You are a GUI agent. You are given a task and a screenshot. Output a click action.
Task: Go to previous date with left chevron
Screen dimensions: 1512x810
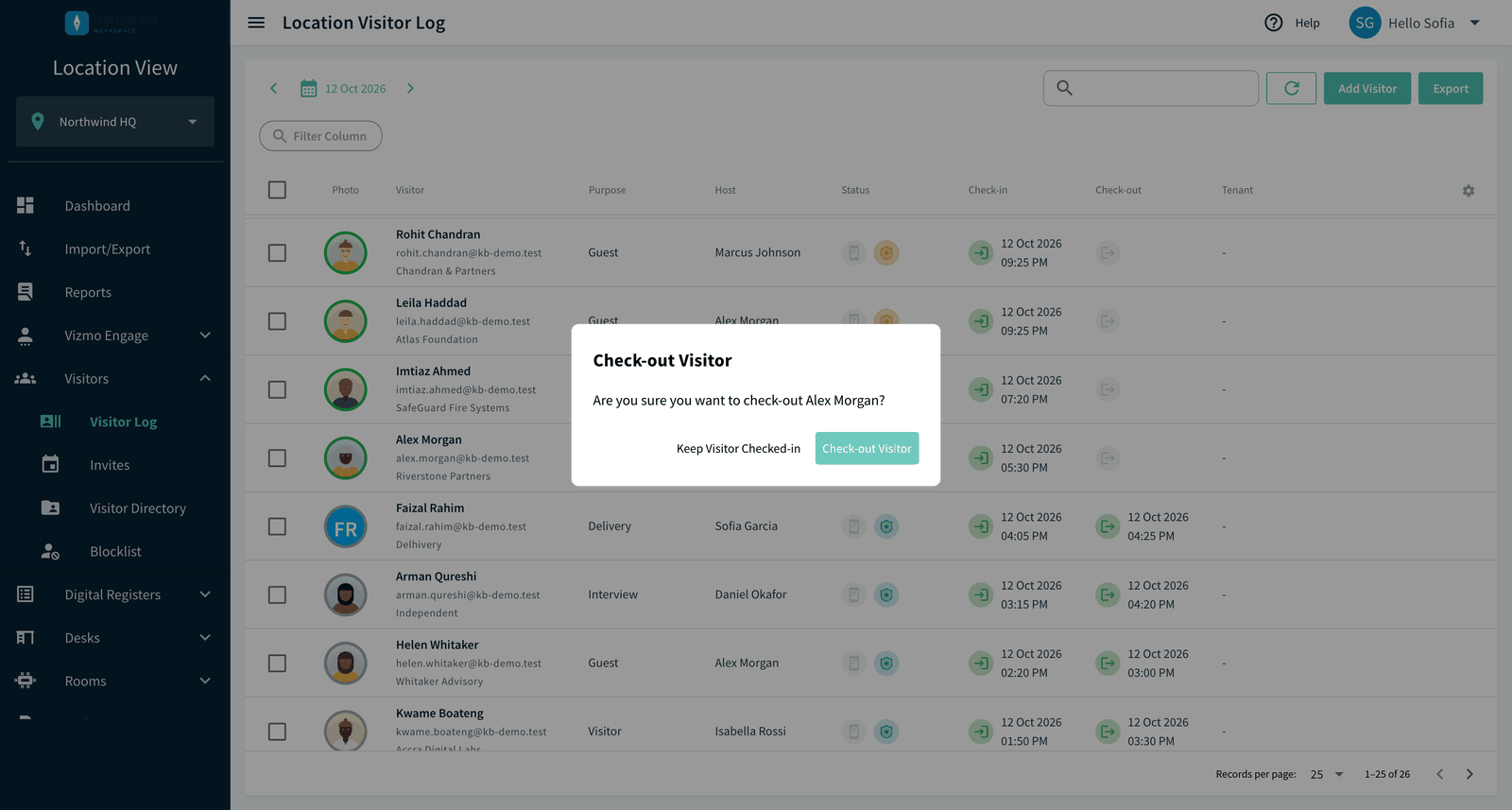(x=274, y=89)
